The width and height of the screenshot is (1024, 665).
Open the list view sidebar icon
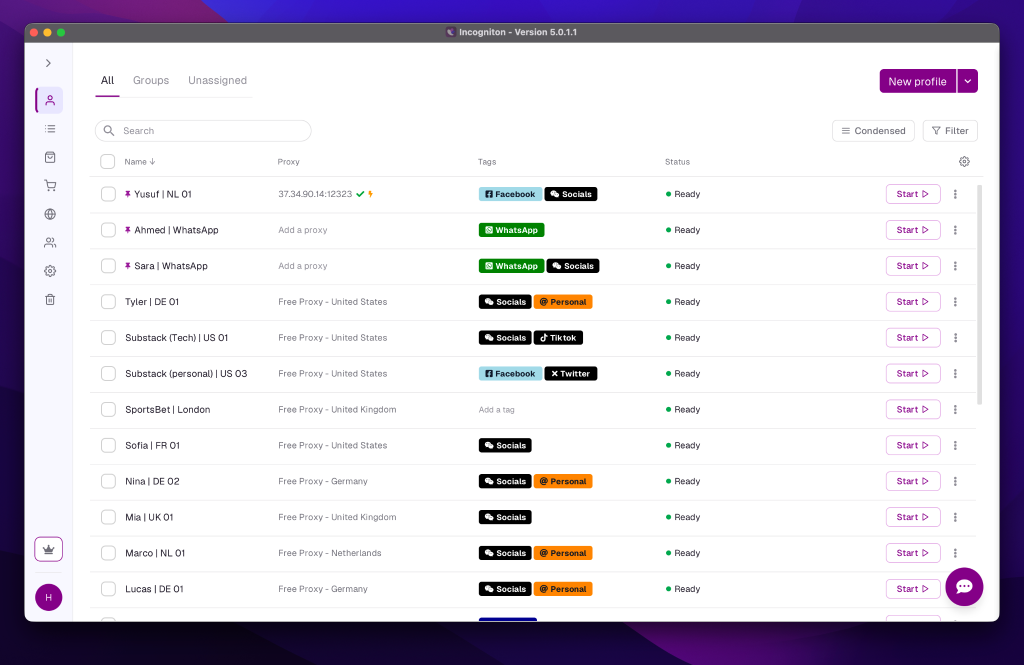tap(50, 129)
